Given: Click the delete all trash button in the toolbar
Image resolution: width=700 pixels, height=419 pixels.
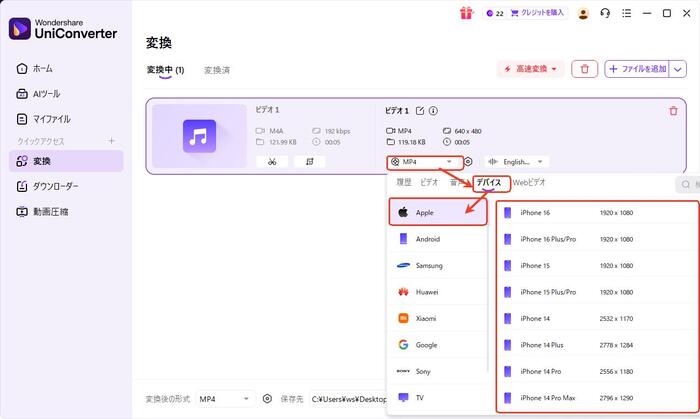Looking at the screenshot, I should coord(584,69).
